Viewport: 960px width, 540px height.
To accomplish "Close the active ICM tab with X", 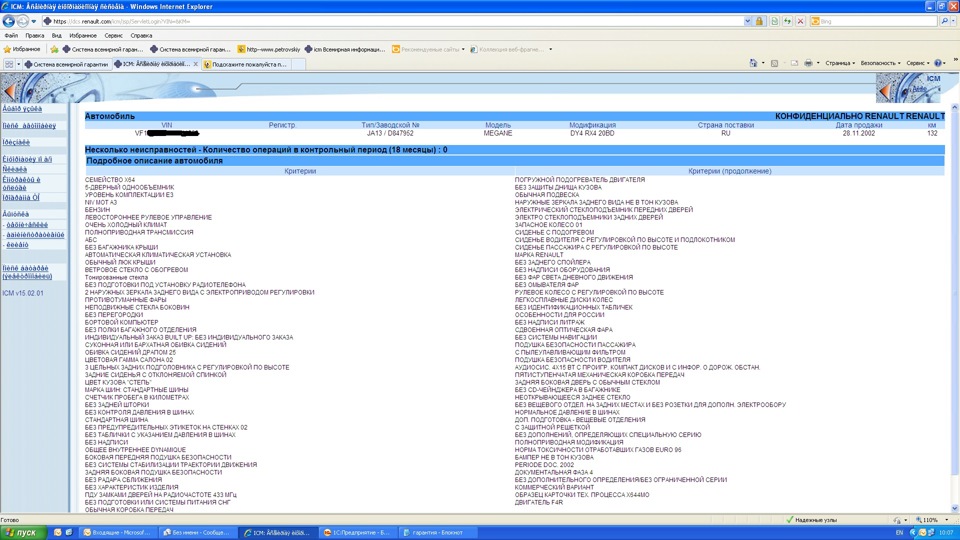I will [x=195, y=64].
